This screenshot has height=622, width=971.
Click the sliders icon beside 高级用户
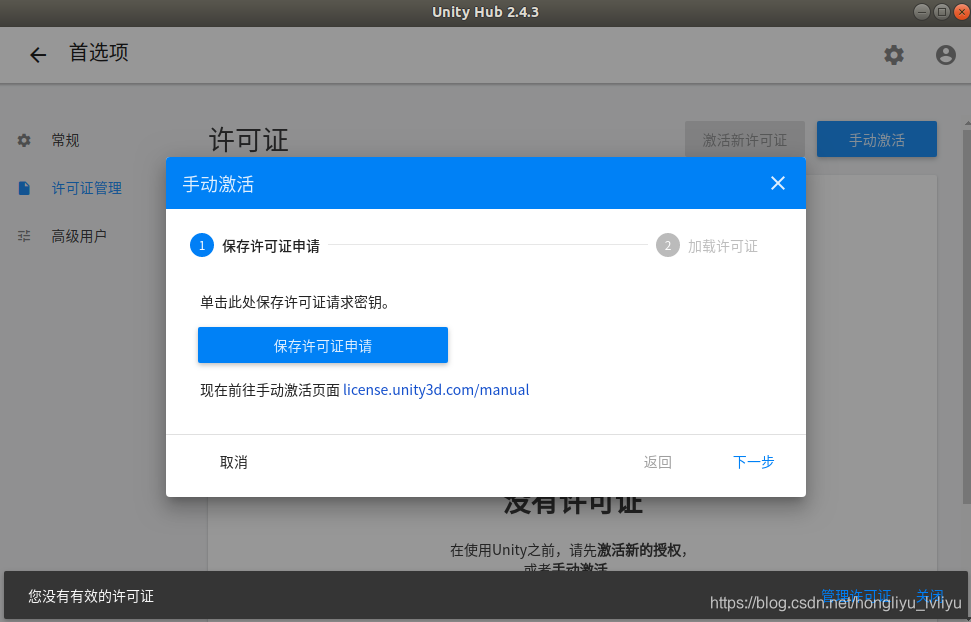click(x=24, y=235)
